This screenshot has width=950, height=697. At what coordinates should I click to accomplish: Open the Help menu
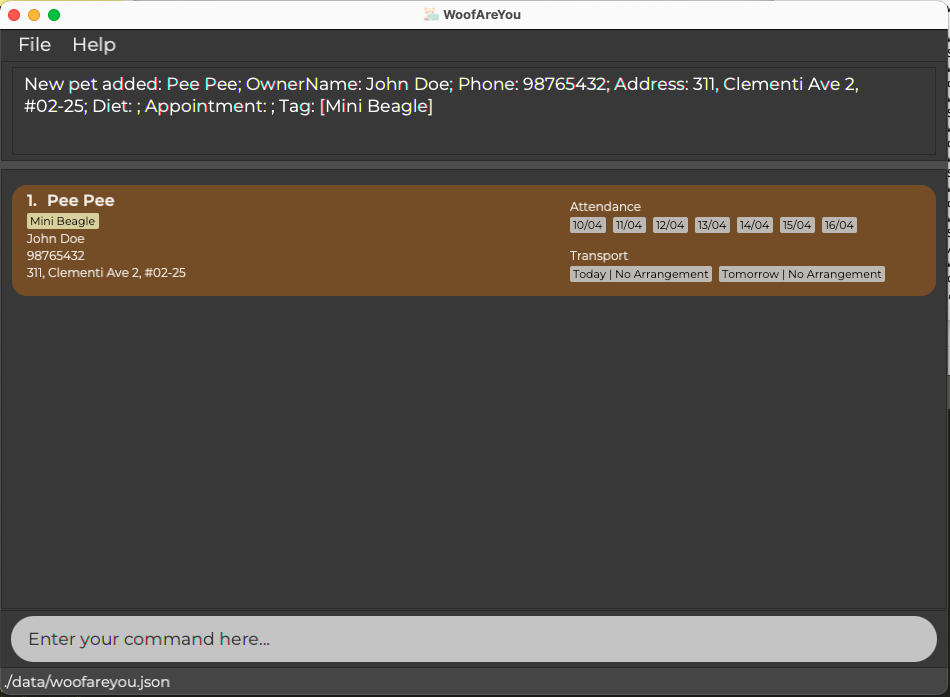[94, 45]
